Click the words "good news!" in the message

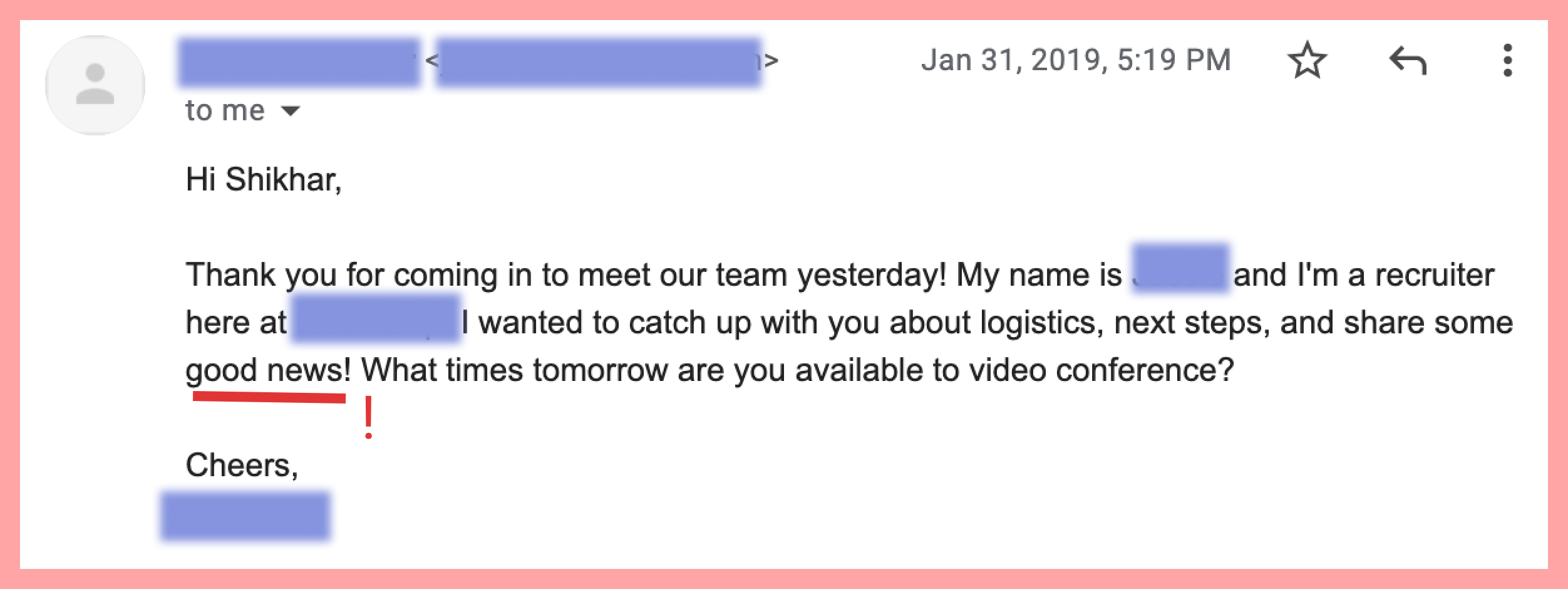pos(269,370)
